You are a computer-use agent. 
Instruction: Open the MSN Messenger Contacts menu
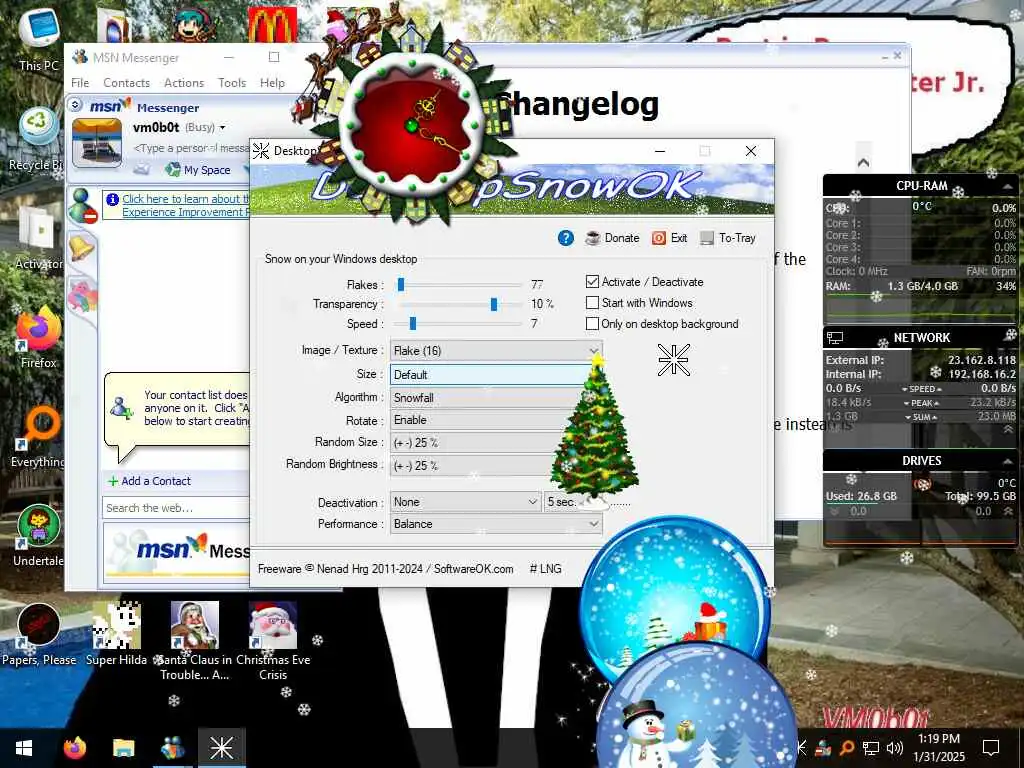coord(127,83)
